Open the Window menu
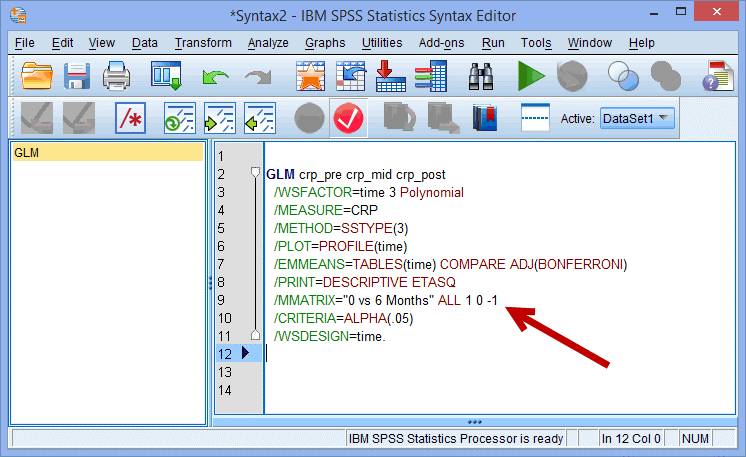The height and width of the screenshot is (457, 746). pos(589,43)
